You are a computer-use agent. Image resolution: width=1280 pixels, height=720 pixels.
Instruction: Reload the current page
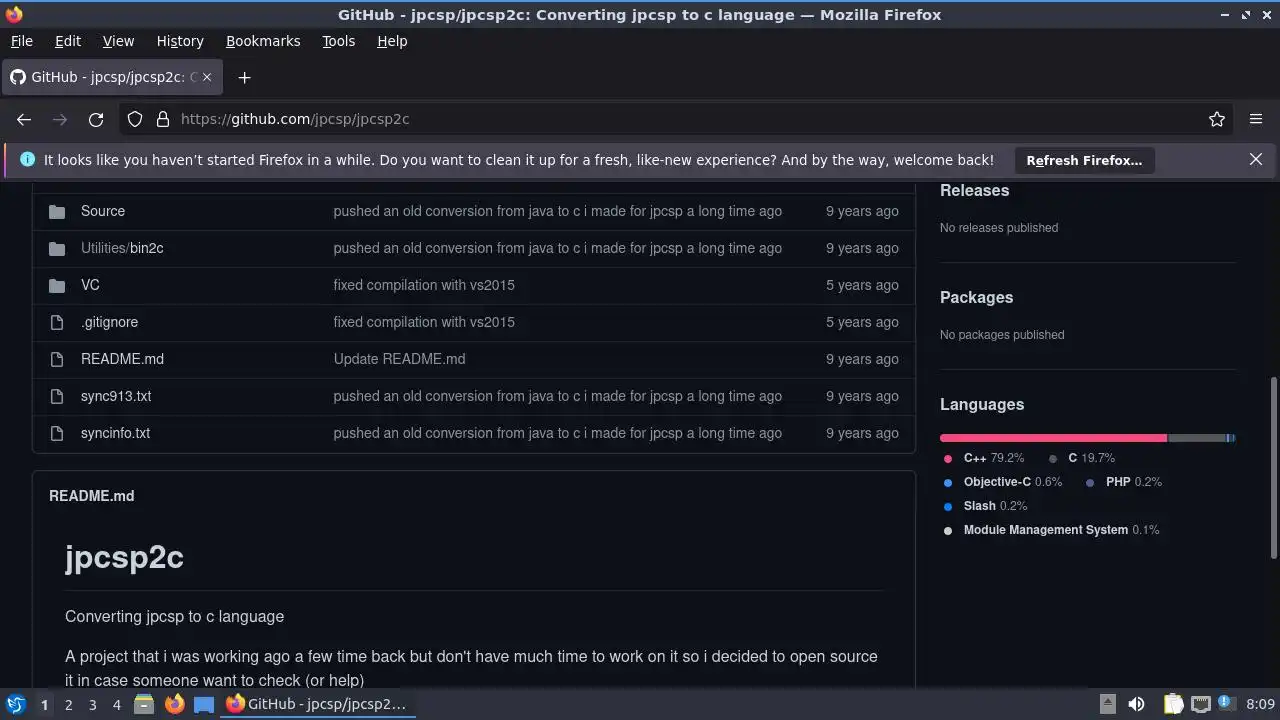tap(96, 119)
